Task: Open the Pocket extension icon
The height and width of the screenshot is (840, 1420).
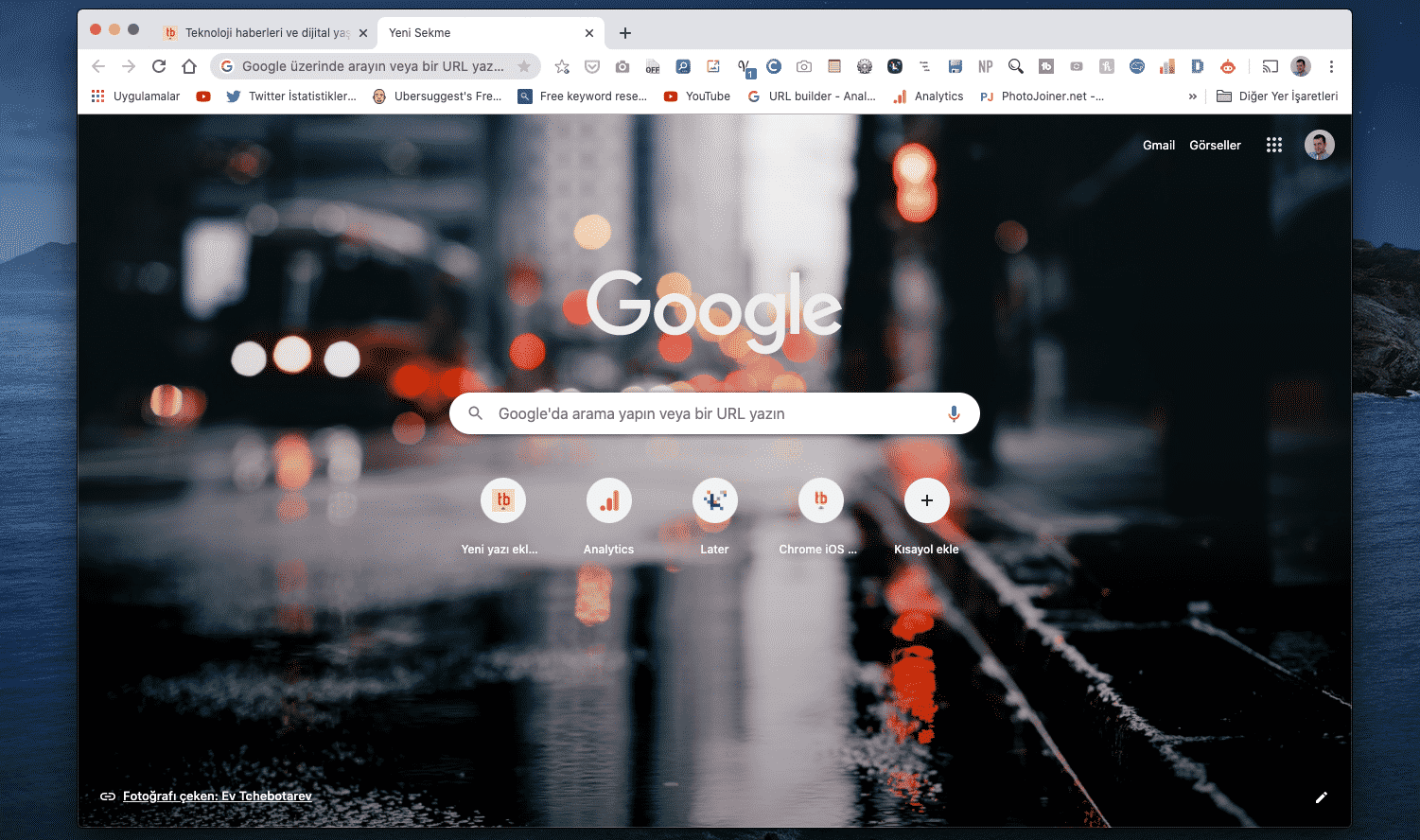Action: point(592,66)
